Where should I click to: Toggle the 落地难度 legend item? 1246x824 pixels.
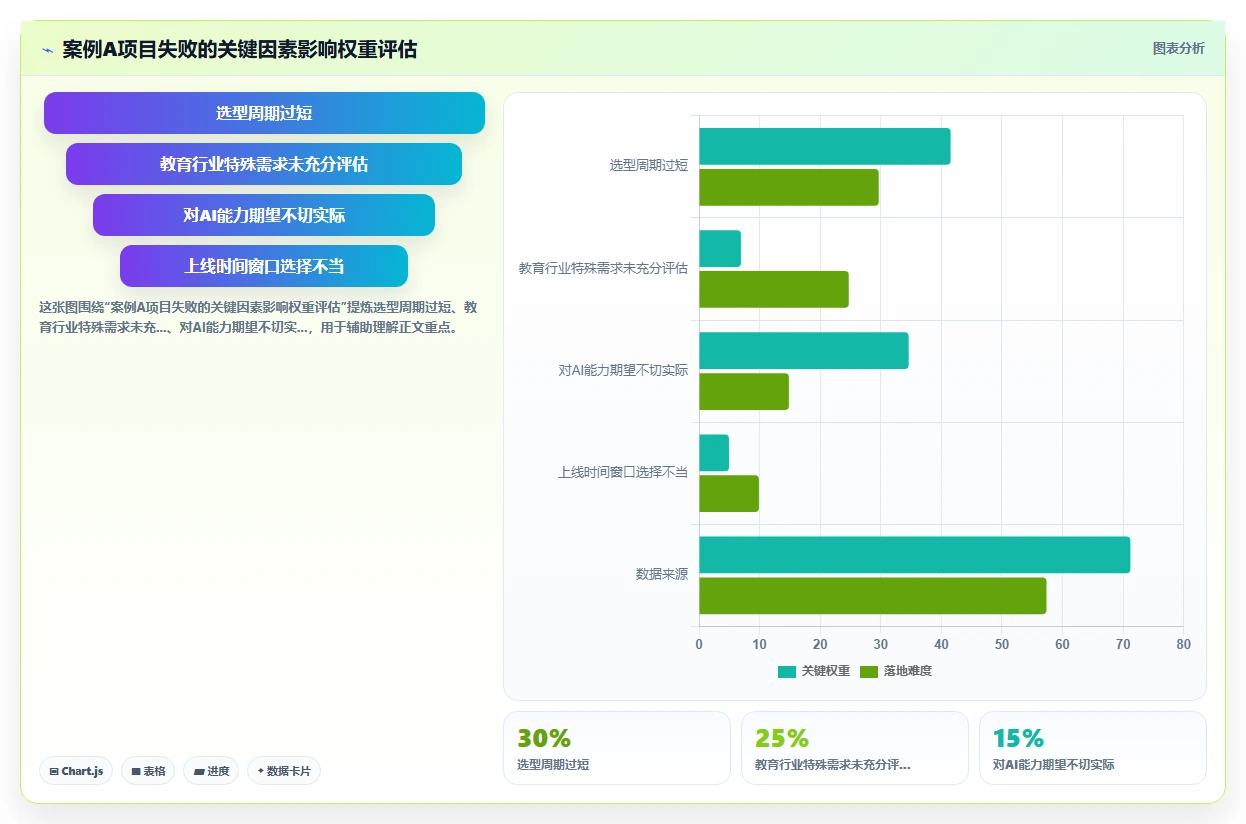[896, 671]
